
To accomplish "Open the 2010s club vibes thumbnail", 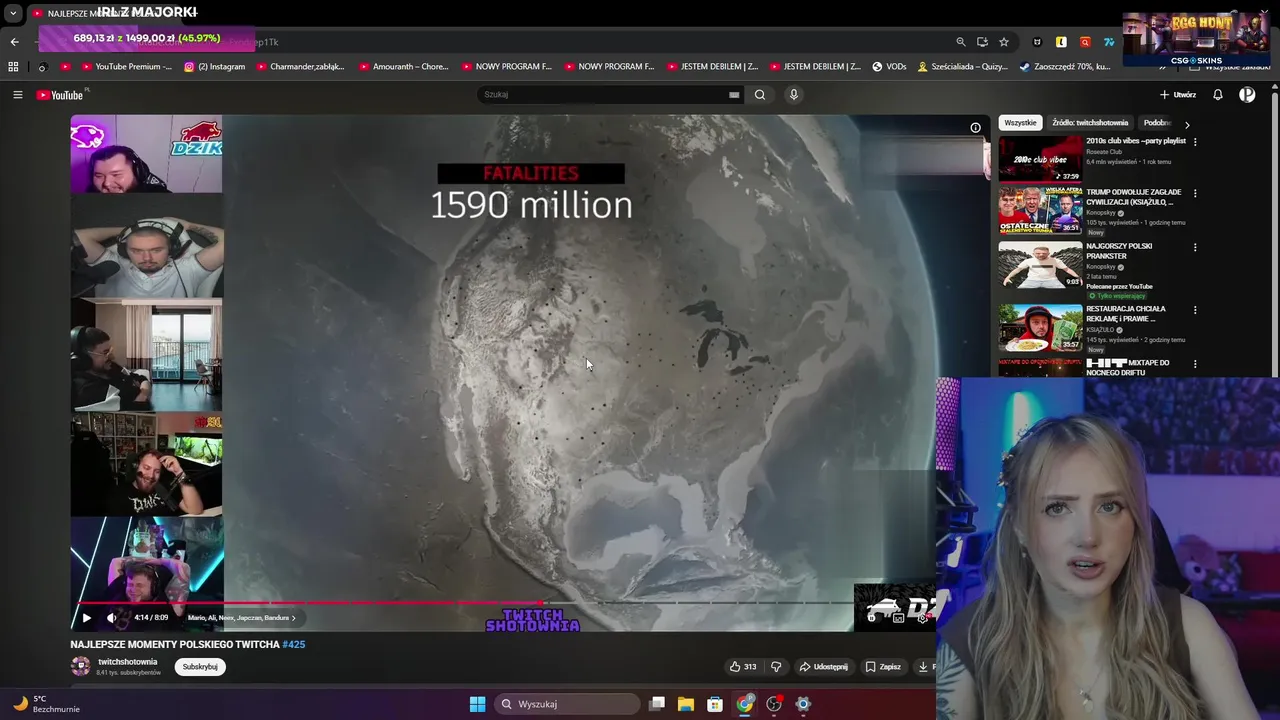I will (x=1040, y=159).
